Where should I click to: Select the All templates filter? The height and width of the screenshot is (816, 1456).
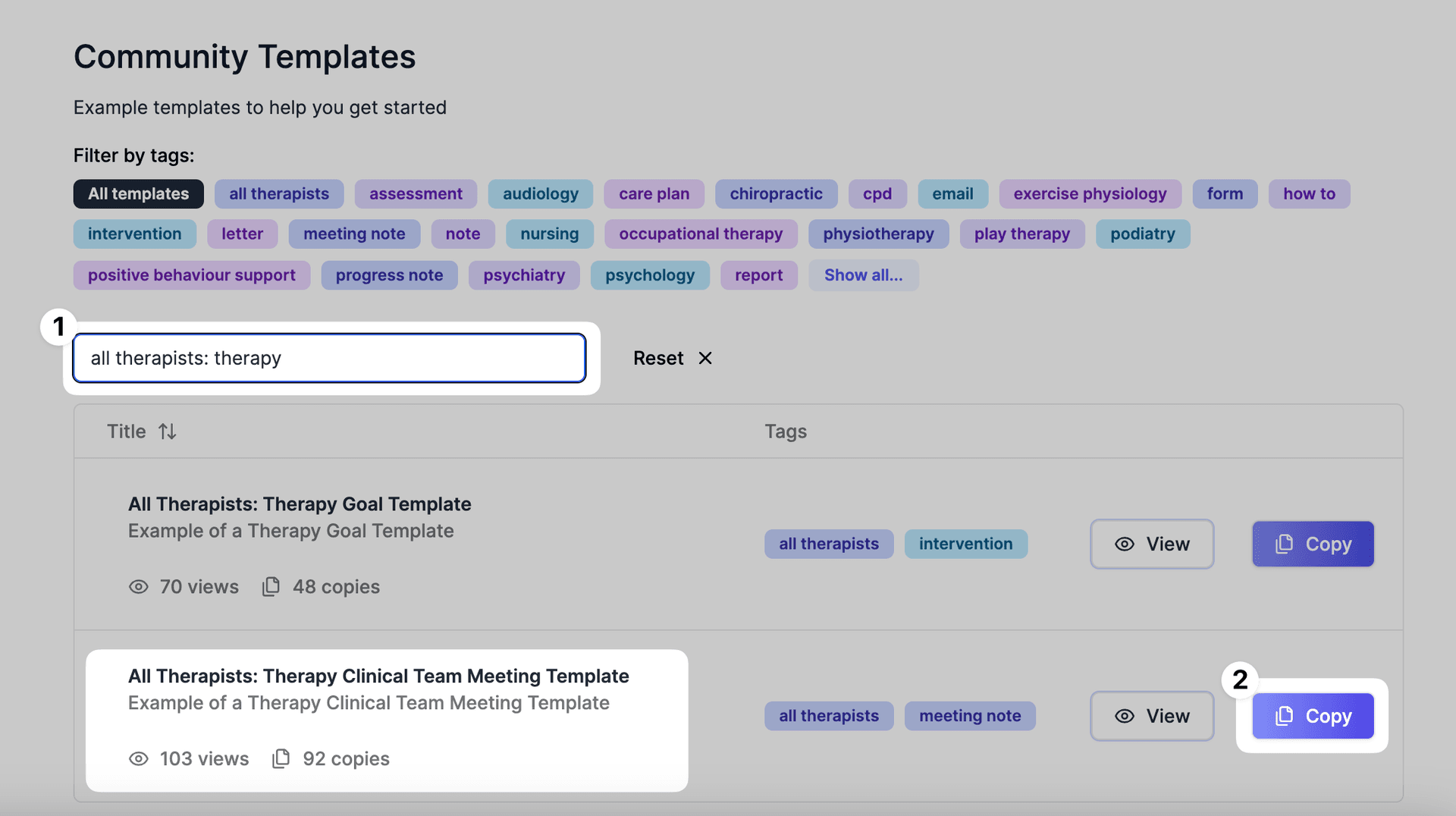[138, 193]
